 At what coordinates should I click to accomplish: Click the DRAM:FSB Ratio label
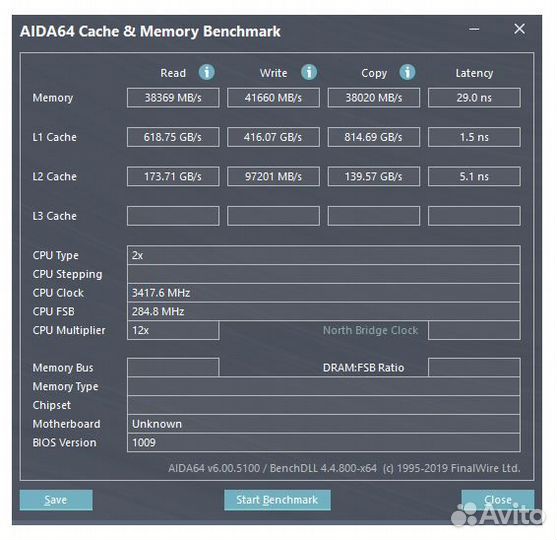pos(363,368)
